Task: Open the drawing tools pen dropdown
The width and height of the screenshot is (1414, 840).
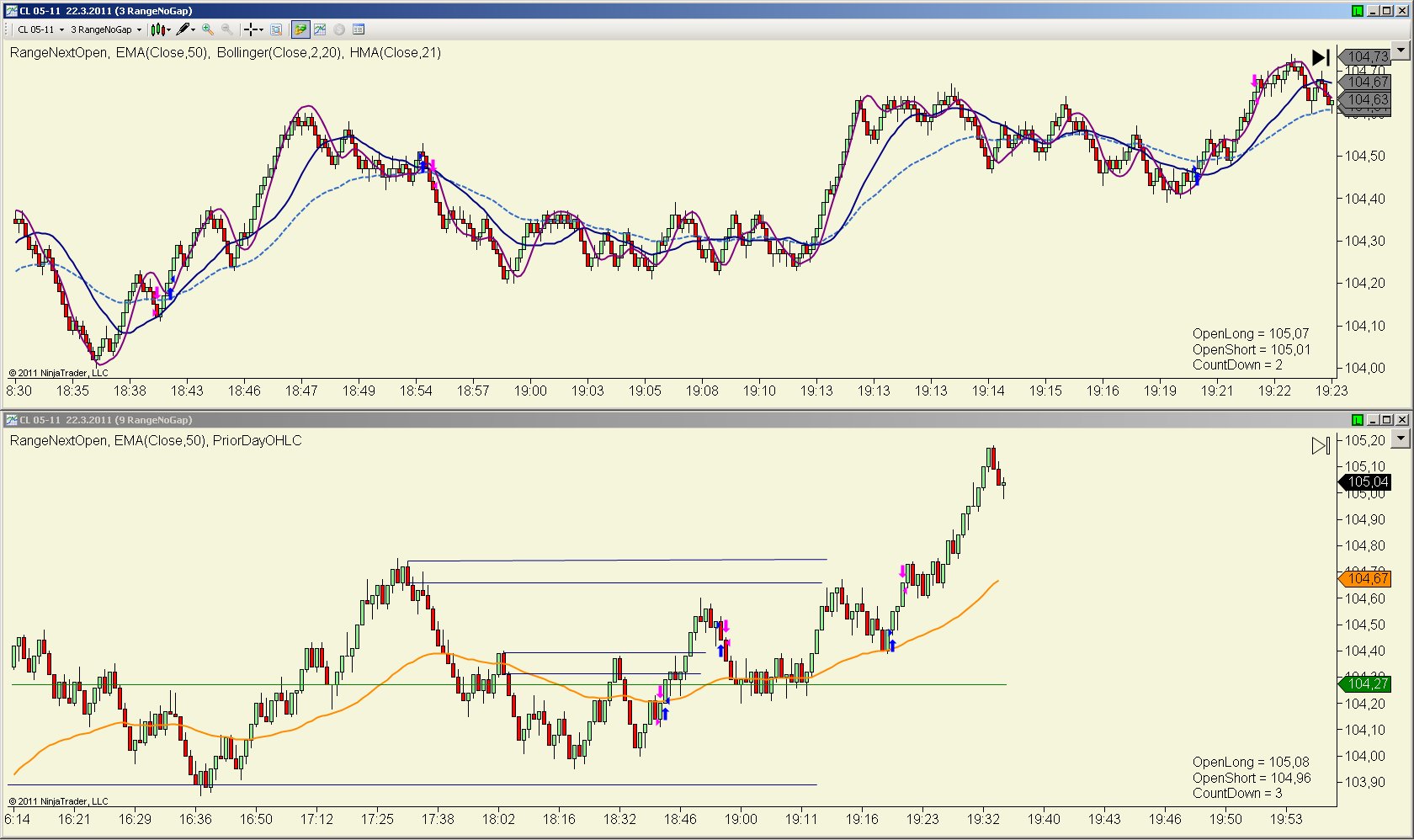Action: click(x=186, y=29)
